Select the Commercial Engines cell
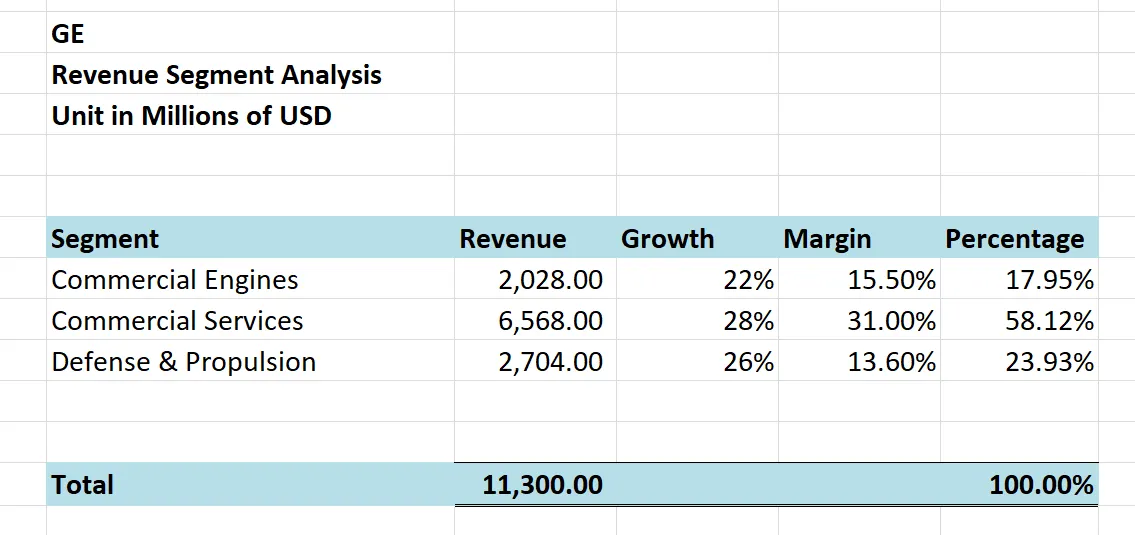This screenshot has height=535, width=1135. point(175,280)
